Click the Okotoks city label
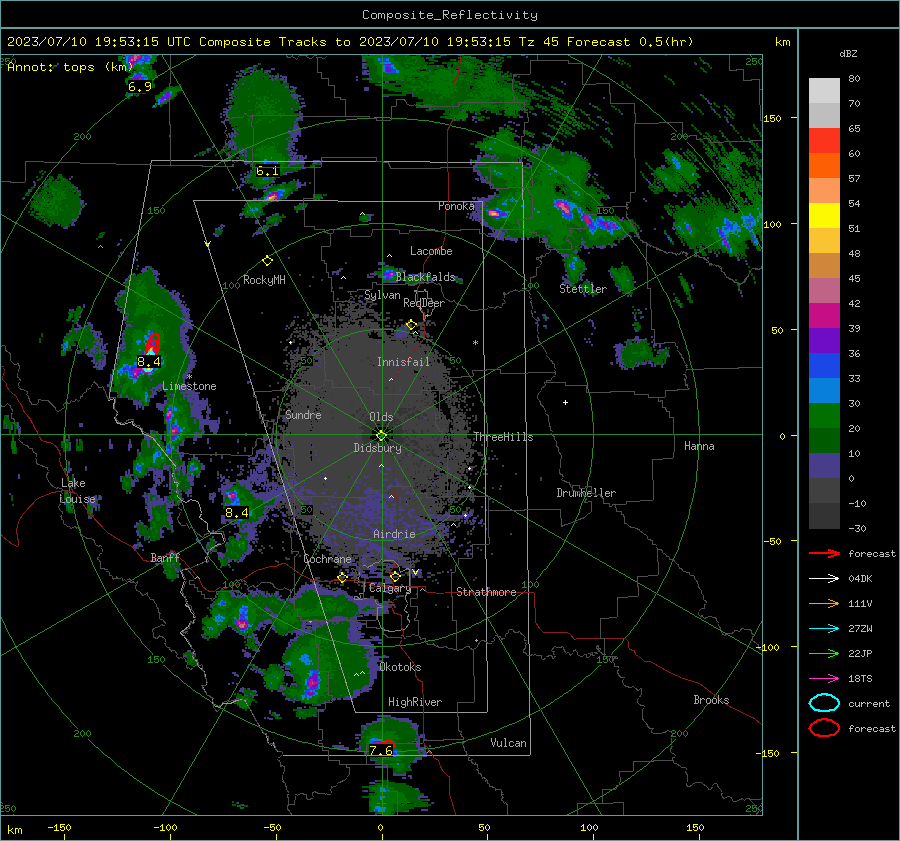 click(400, 667)
